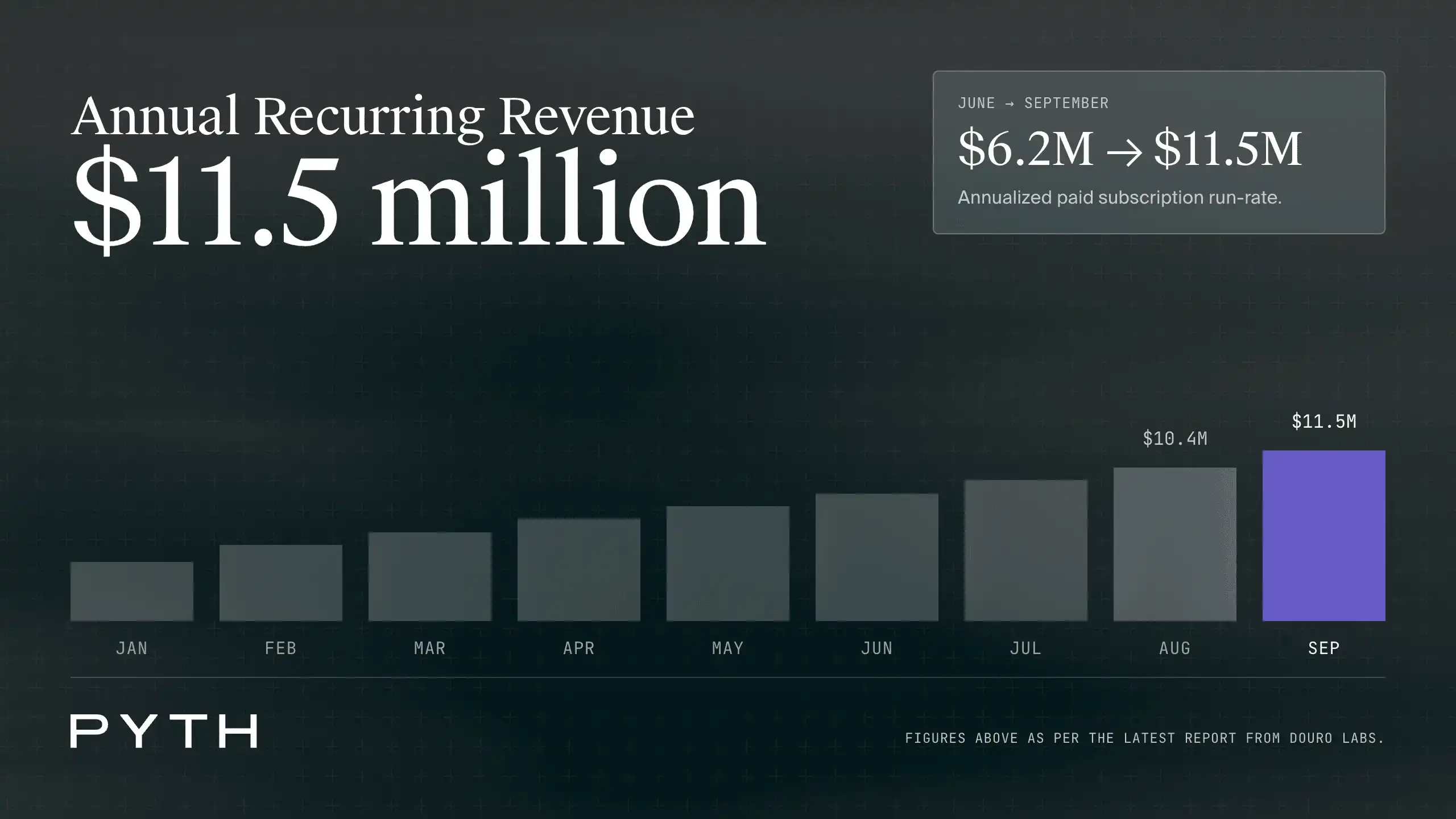Click the FEB bar

pyautogui.click(x=280, y=583)
